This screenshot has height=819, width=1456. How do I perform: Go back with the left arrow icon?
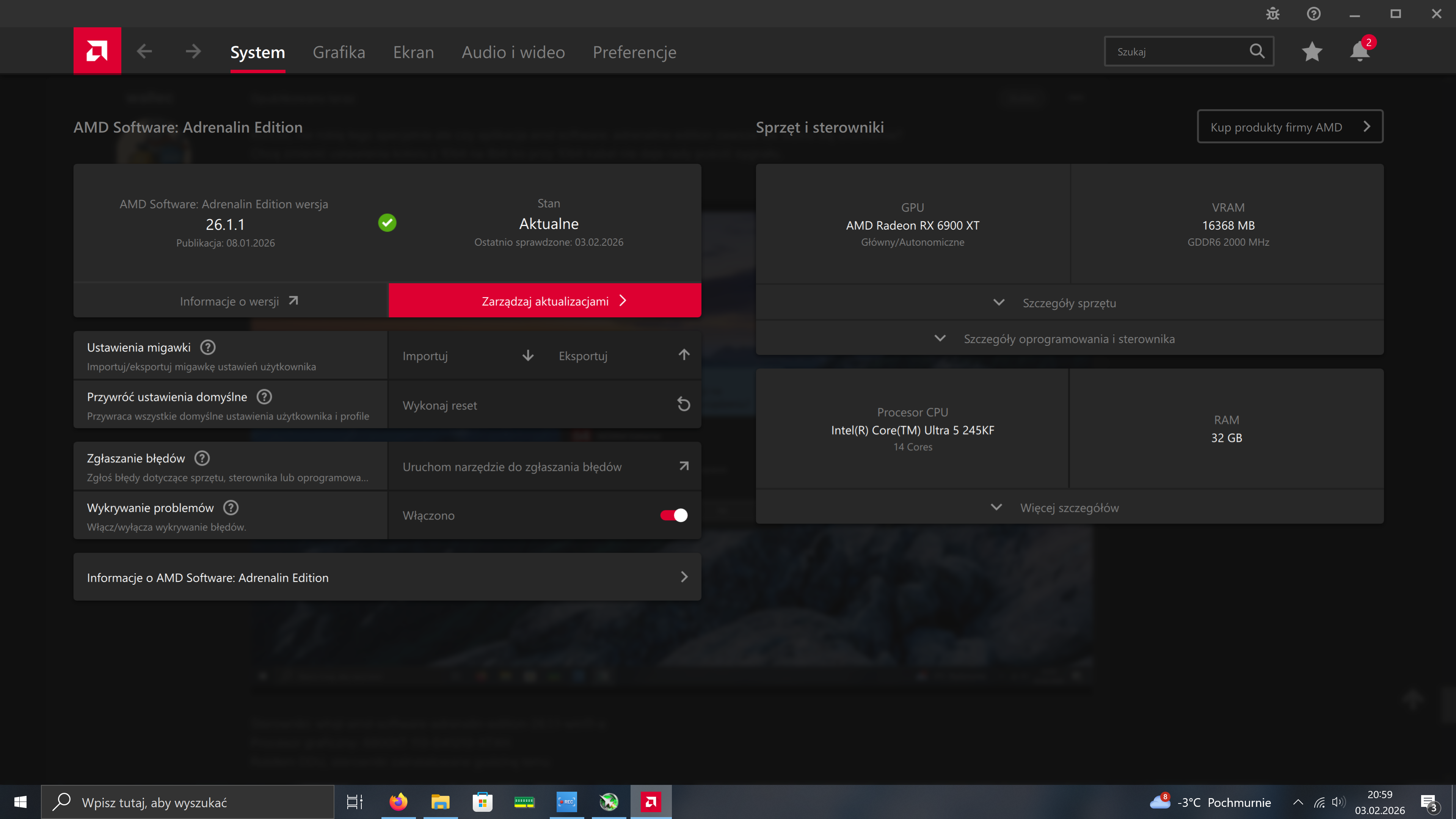[x=144, y=52]
